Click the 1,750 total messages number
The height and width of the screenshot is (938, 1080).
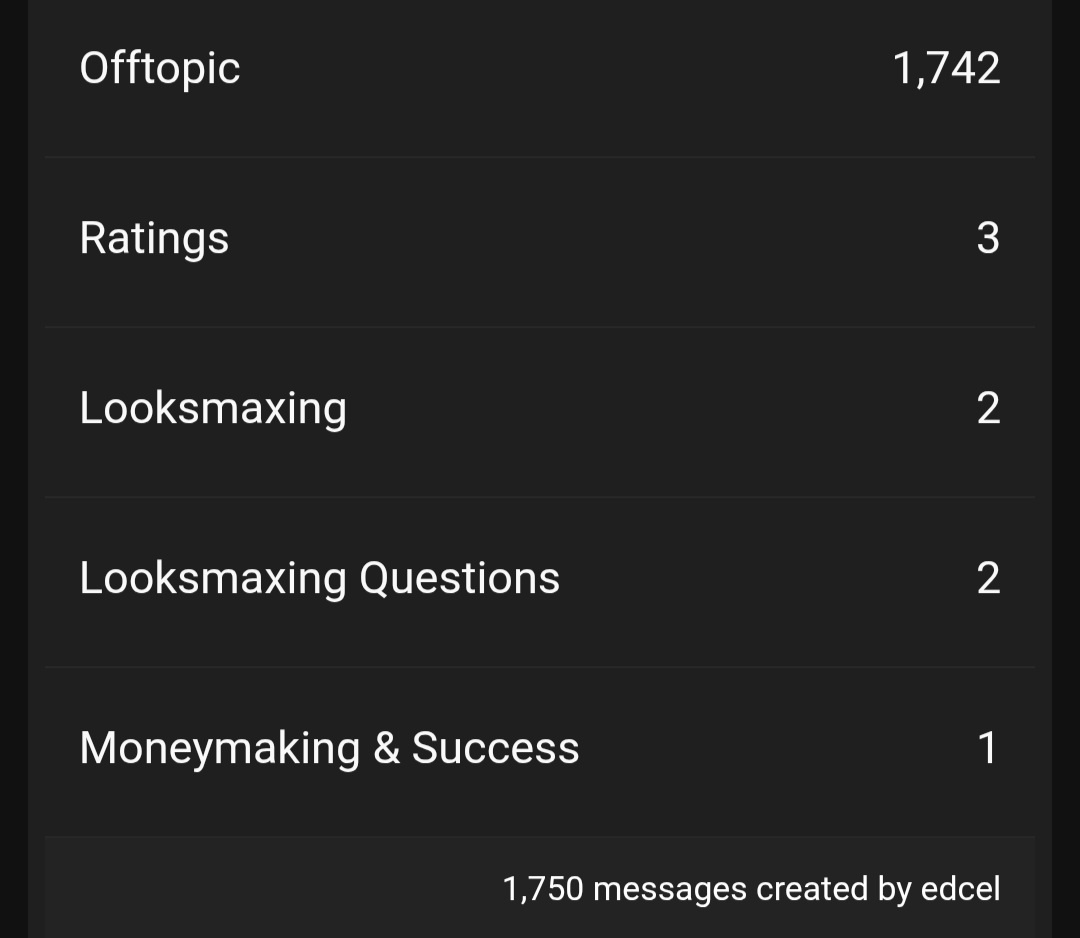pos(542,888)
